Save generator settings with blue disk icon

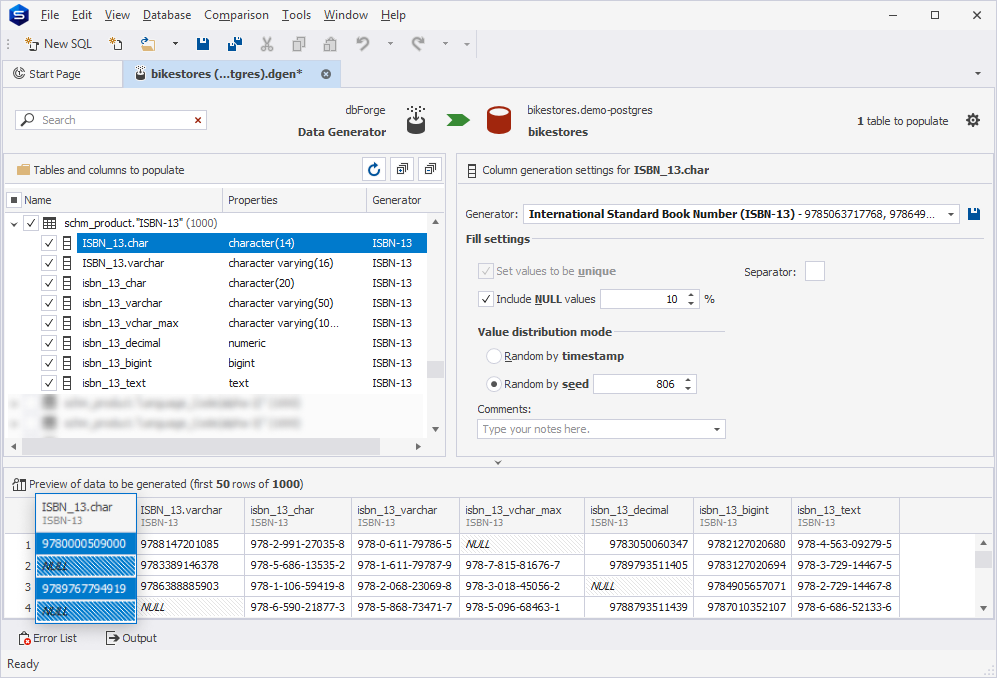[973, 214]
